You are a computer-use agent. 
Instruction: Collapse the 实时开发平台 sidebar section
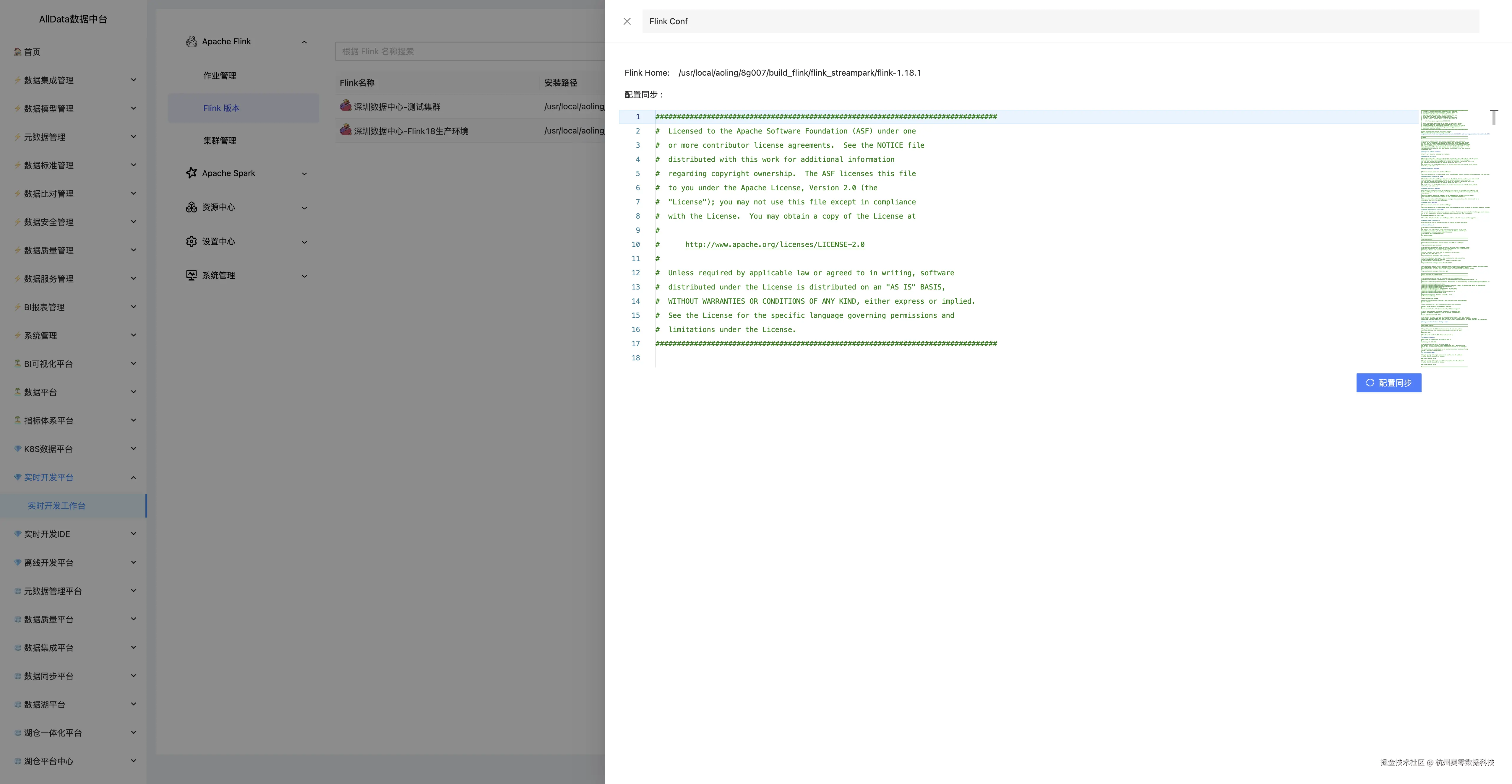[x=133, y=478]
